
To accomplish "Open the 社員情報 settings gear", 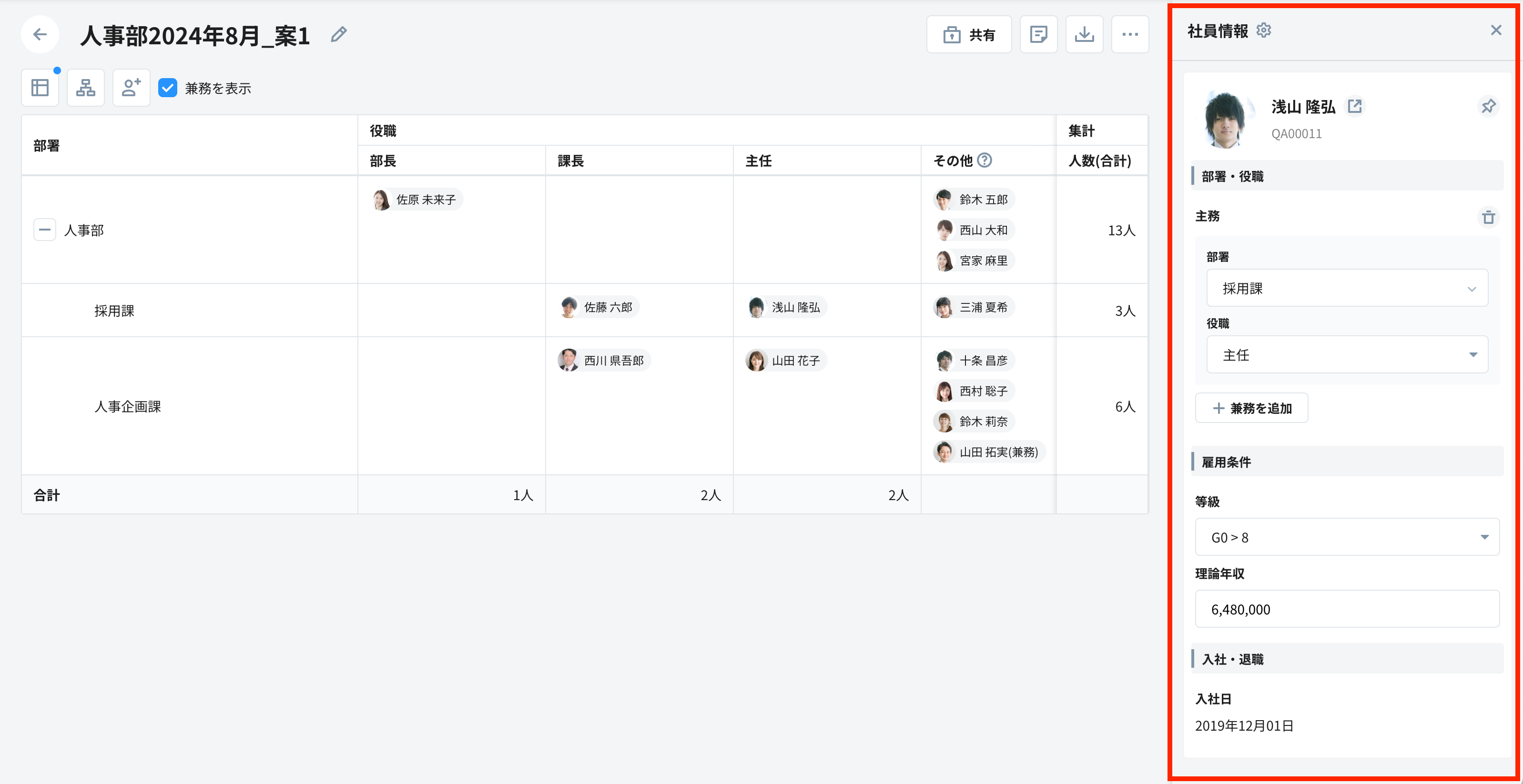I will tap(1263, 30).
